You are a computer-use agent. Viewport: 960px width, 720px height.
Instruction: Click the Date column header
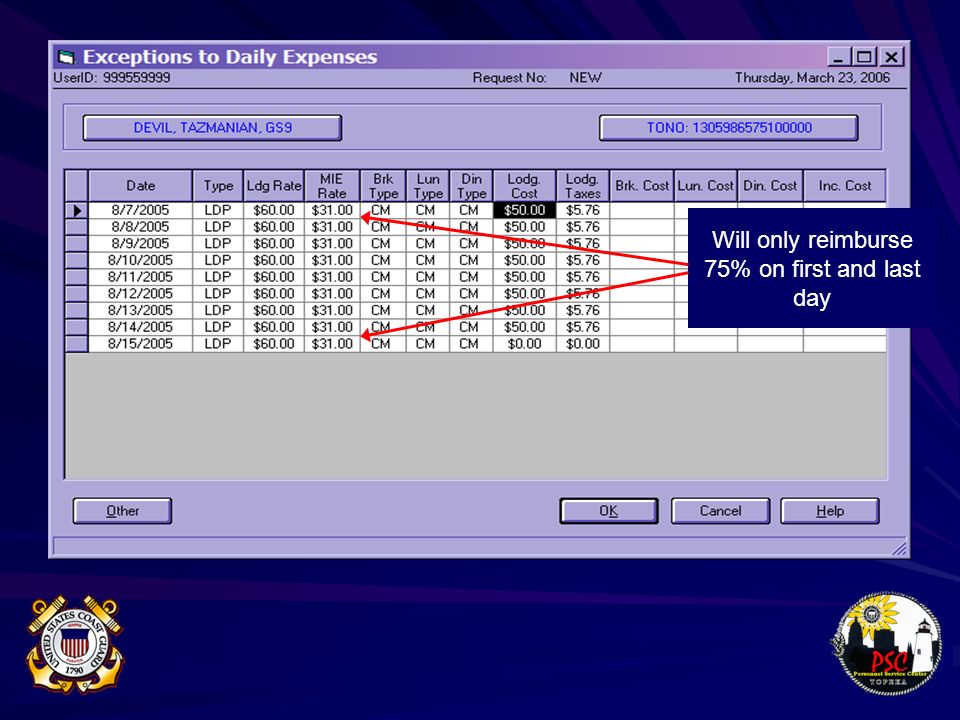(x=140, y=186)
